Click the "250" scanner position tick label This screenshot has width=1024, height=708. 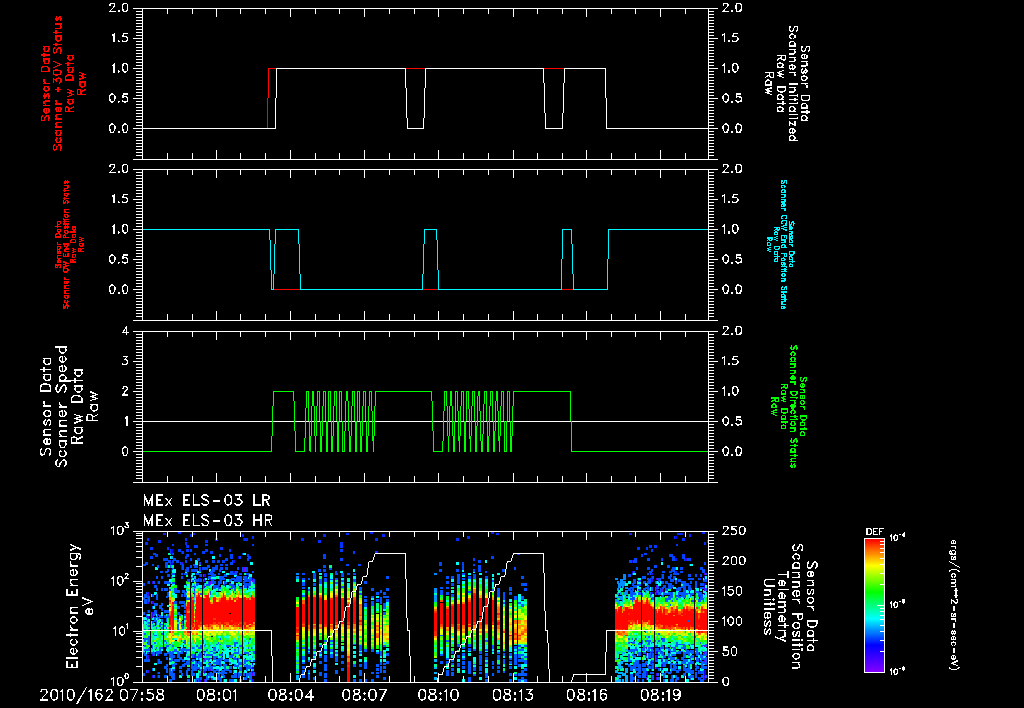735,530
